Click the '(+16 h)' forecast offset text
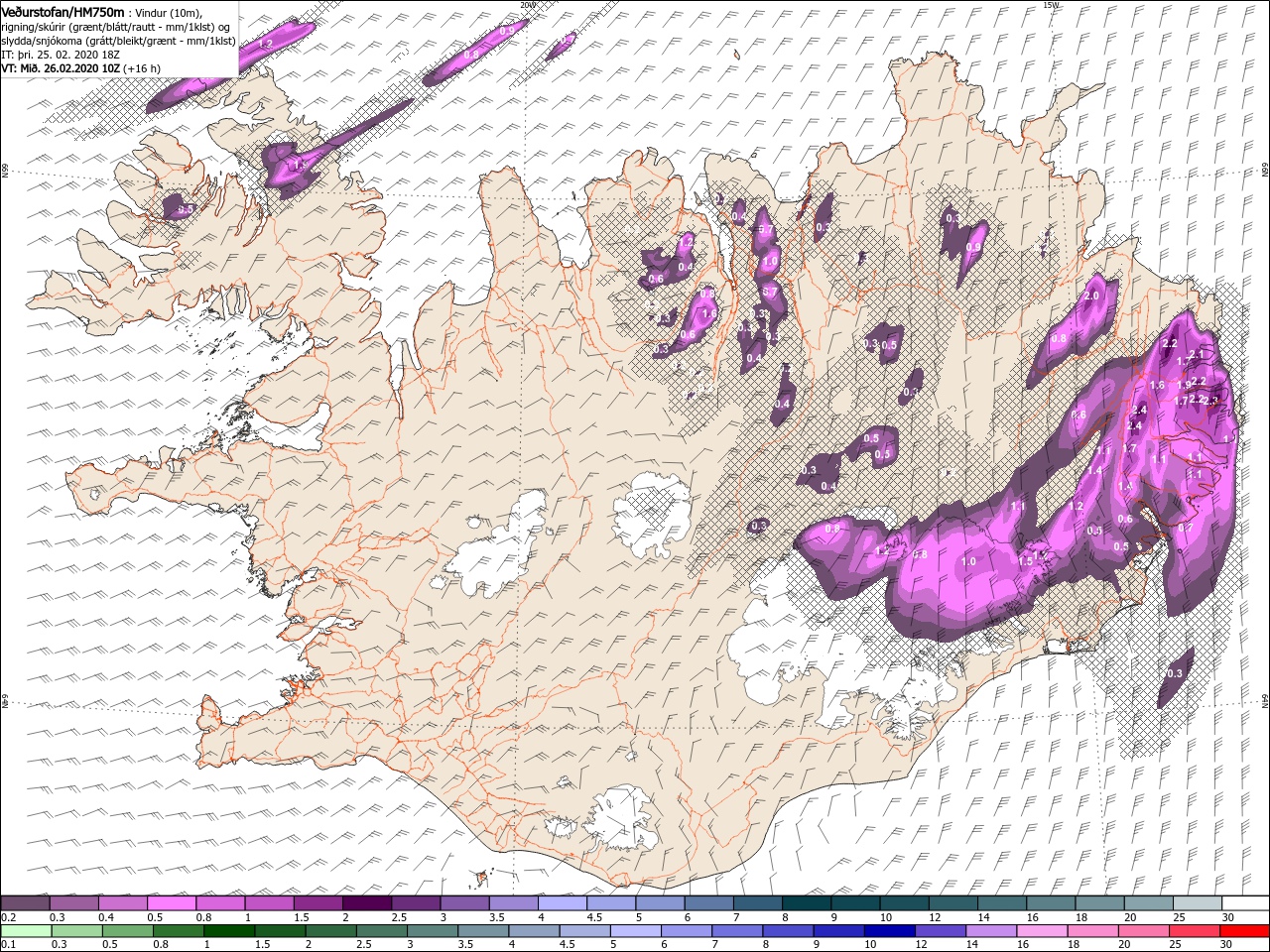 click(144, 68)
